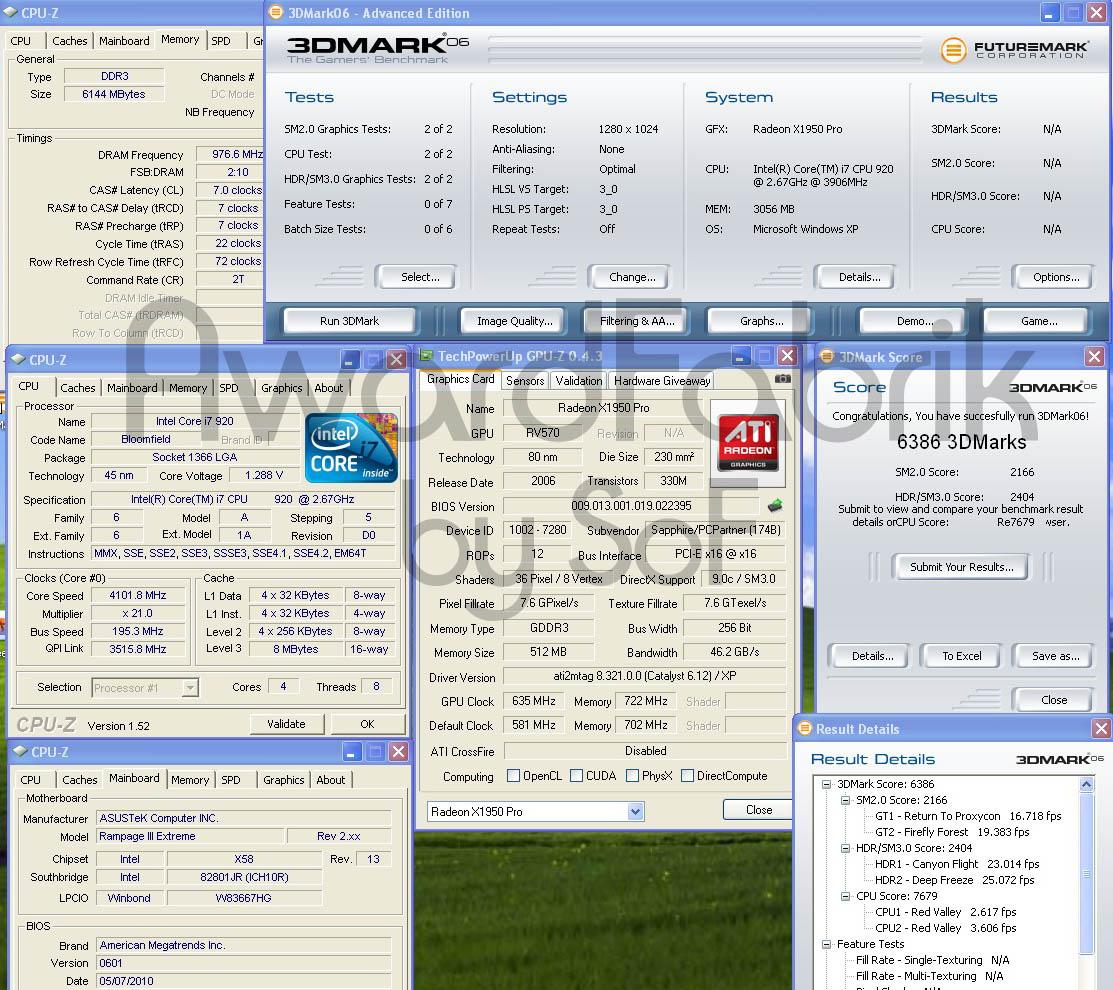Toggle the CUDA checkbox in GPU-Z
1113x990 pixels.
[x=576, y=776]
